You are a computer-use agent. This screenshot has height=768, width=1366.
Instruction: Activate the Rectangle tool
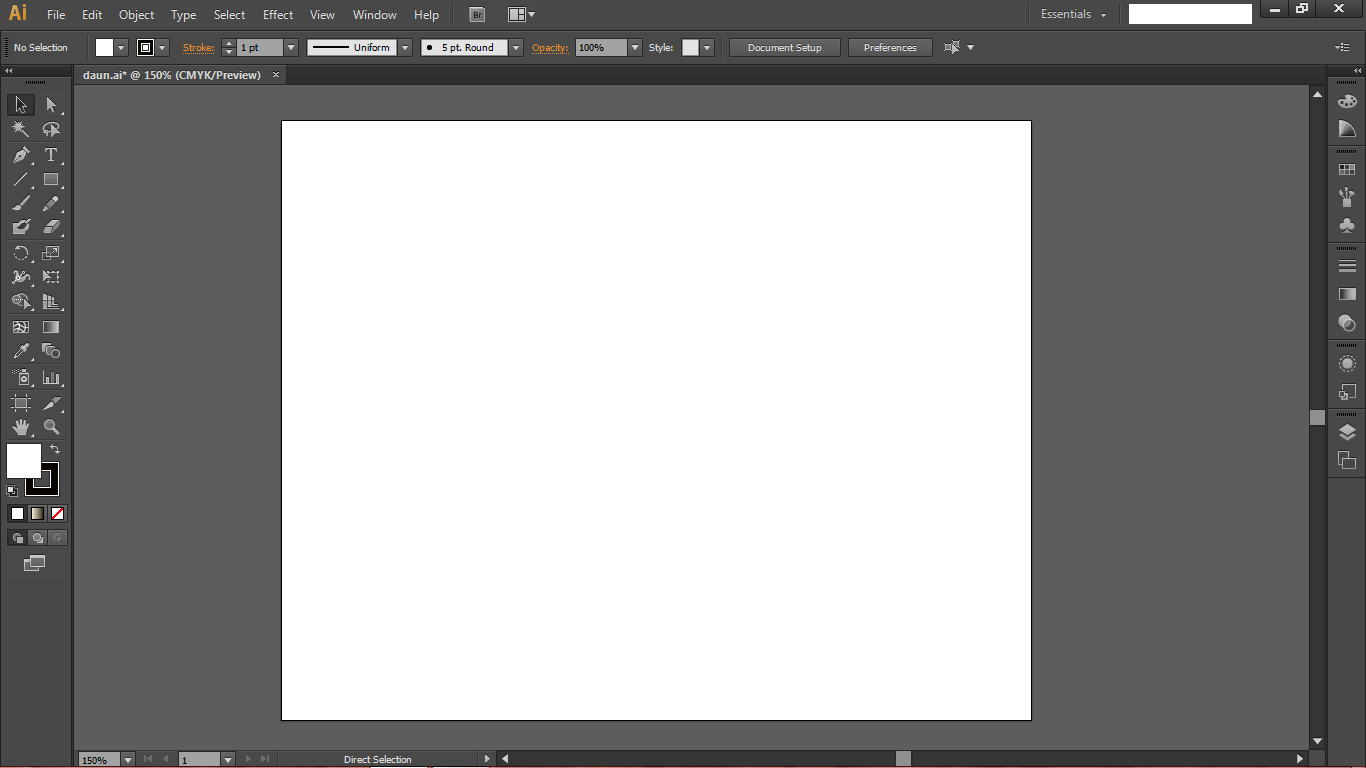point(52,180)
